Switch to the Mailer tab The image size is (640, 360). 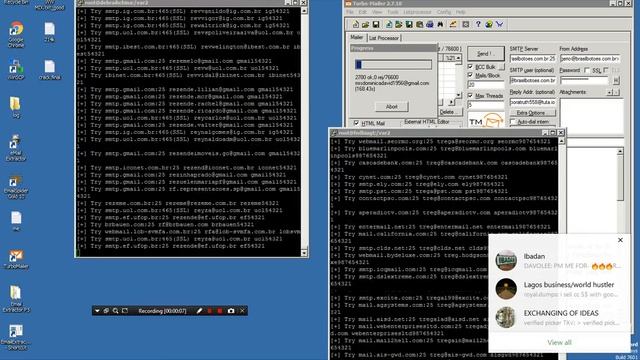(x=357, y=38)
